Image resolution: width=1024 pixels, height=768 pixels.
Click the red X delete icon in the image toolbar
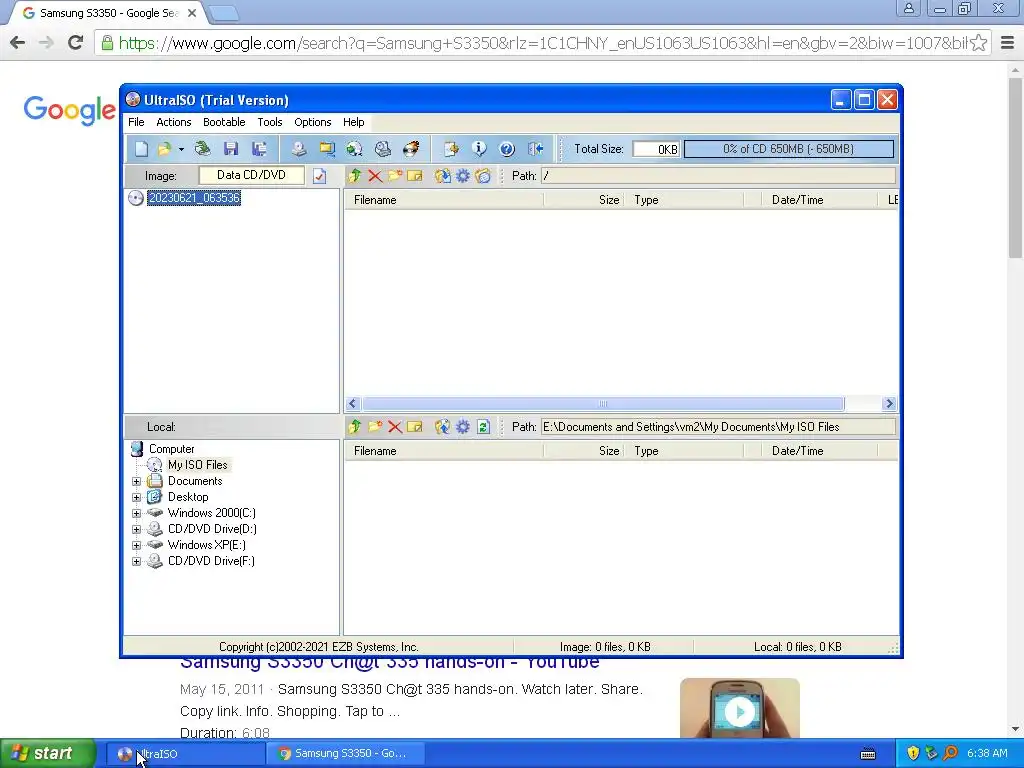(x=375, y=175)
